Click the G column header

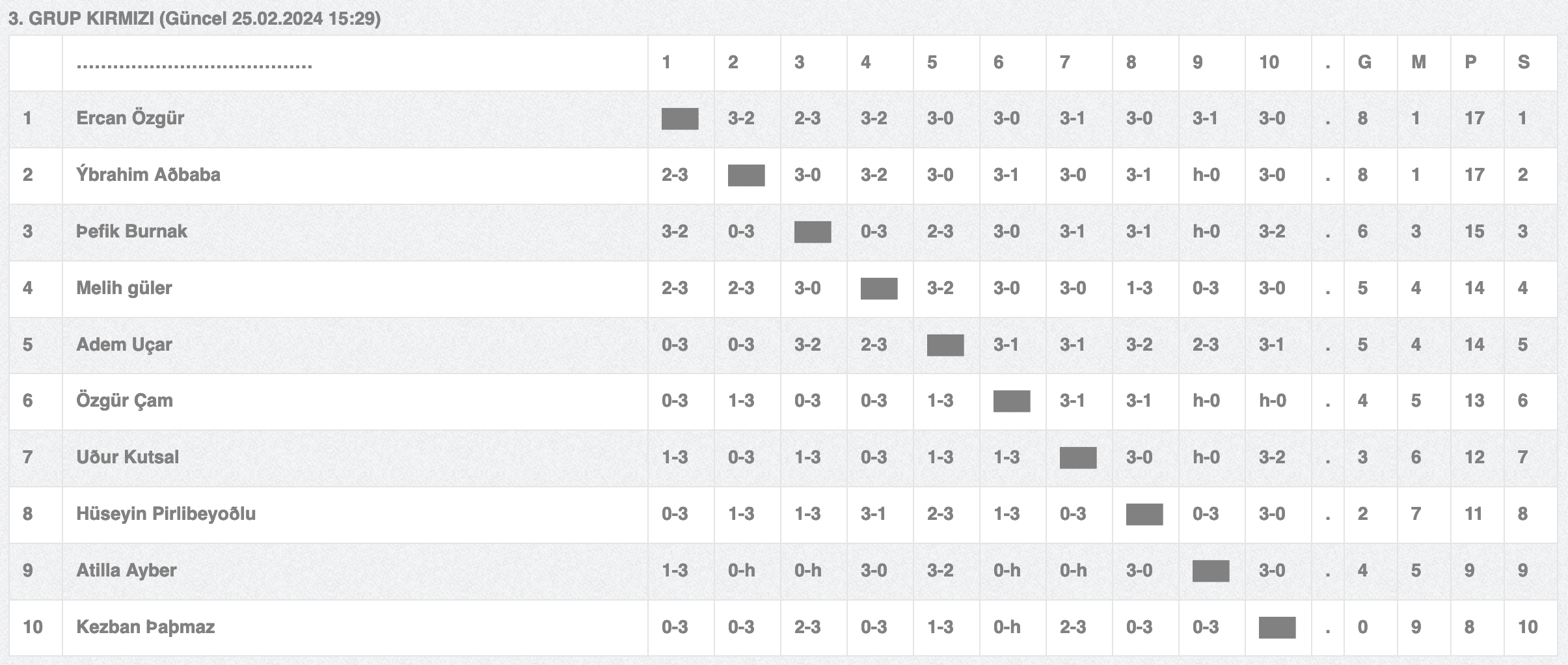pyautogui.click(x=1364, y=62)
